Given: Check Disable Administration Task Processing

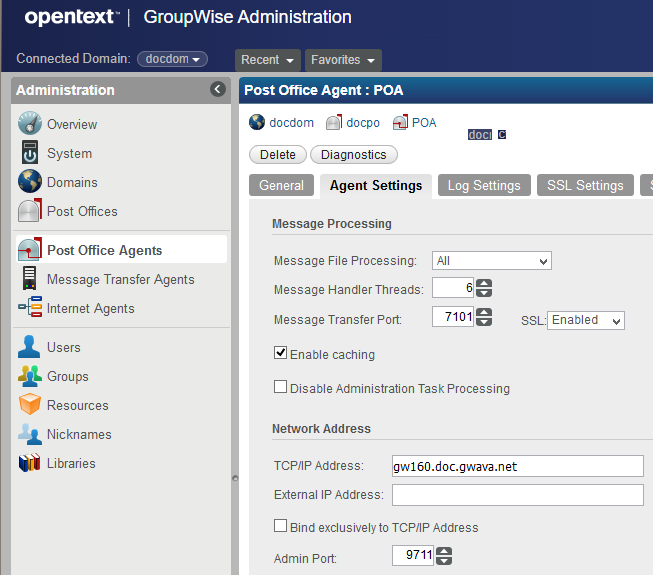Looking at the screenshot, I should pos(281,387).
